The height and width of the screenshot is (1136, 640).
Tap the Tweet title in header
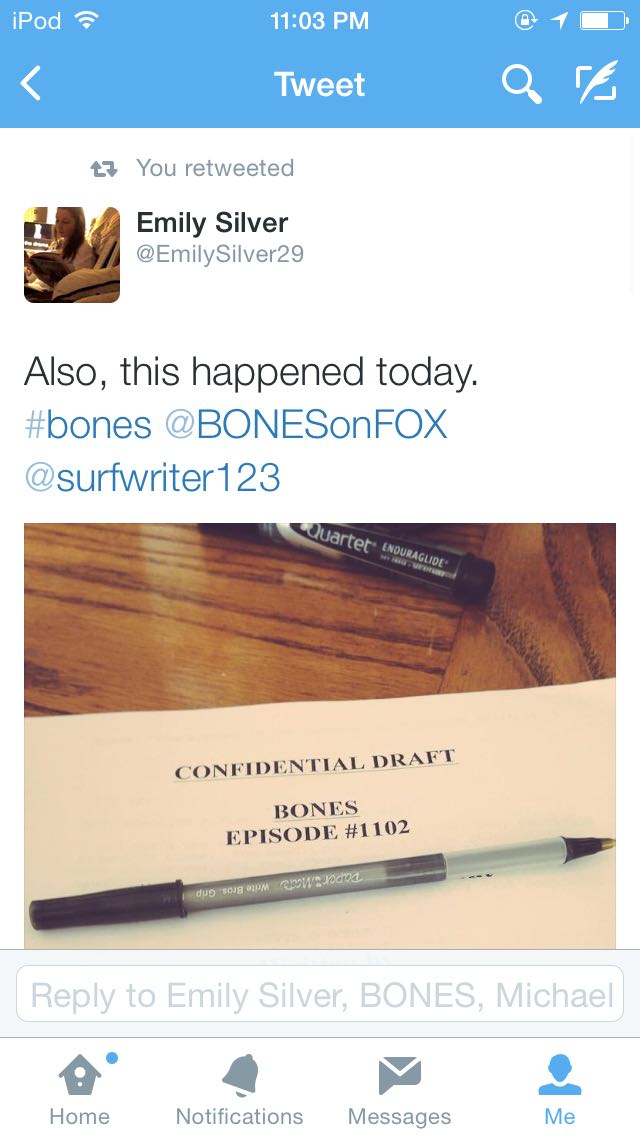click(320, 84)
